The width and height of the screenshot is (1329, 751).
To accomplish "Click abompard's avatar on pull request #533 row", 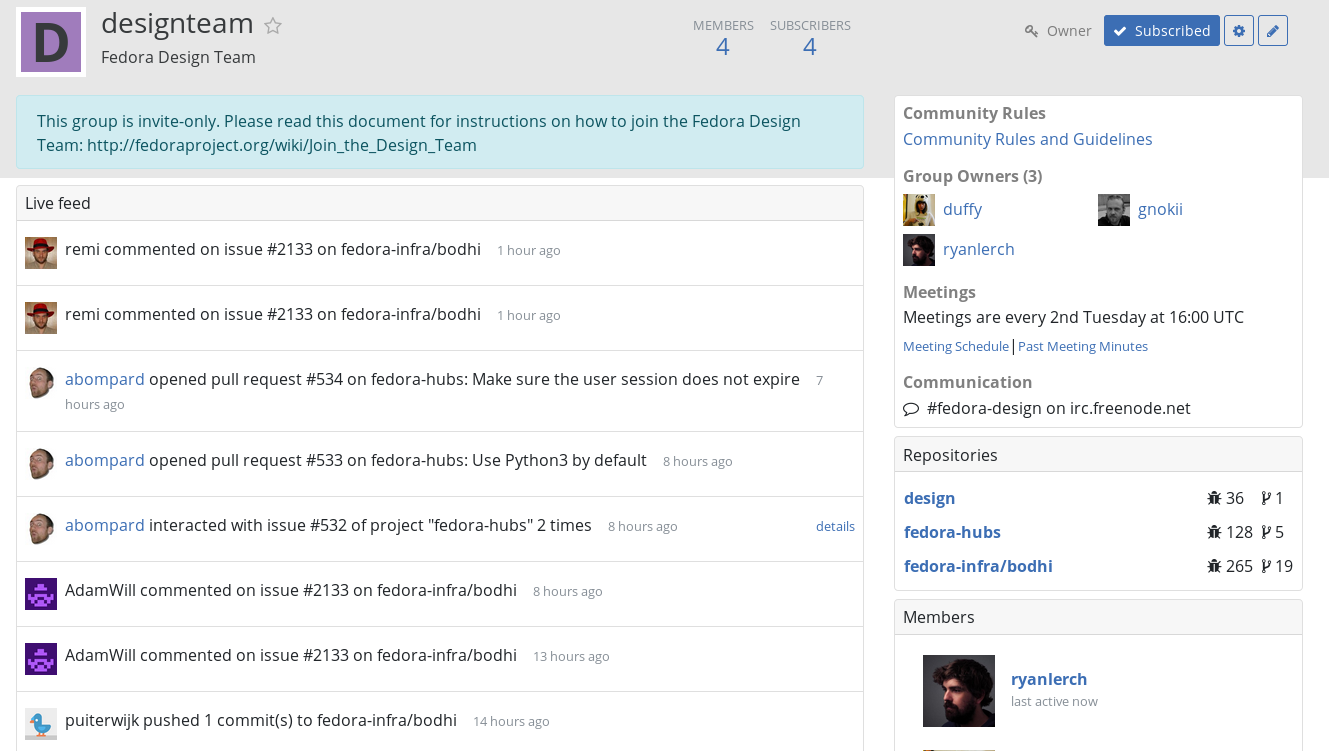I will [41, 464].
